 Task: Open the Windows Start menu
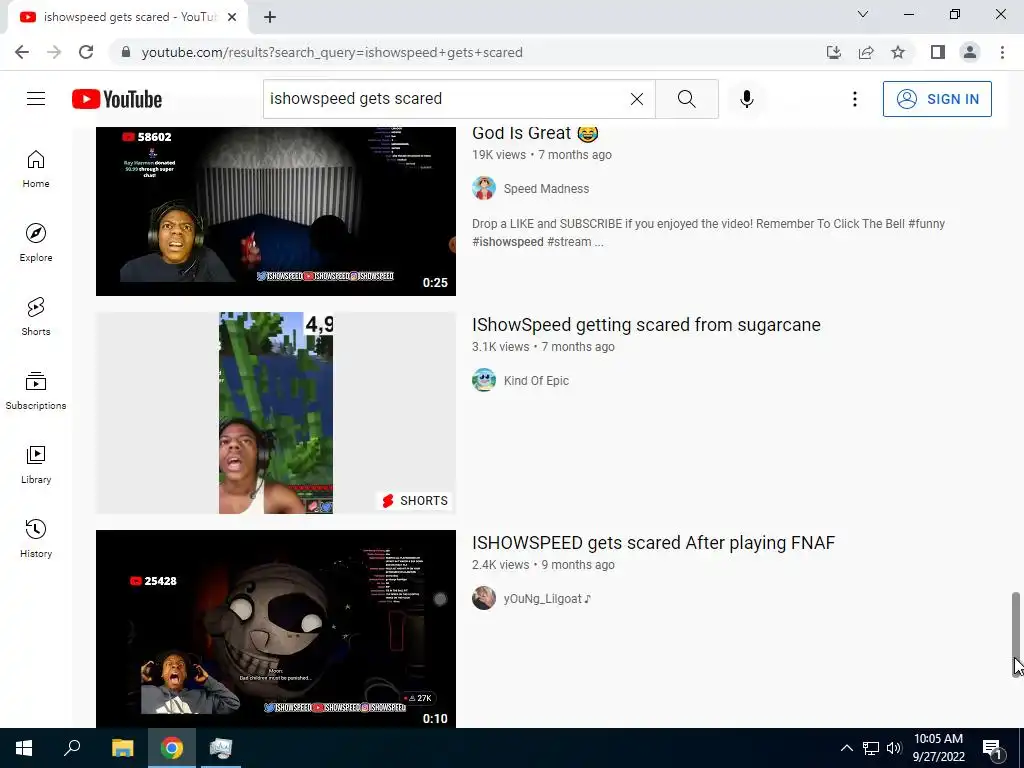24,748
